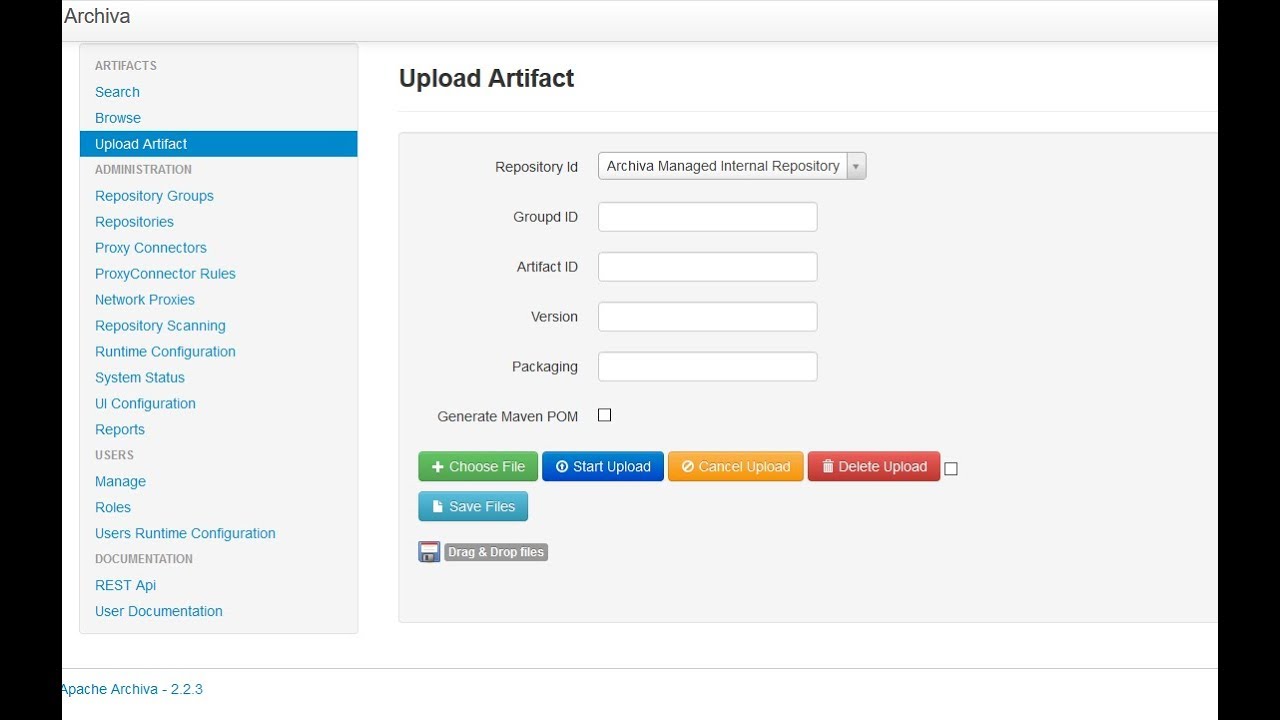
Task: Open Network Proxies
Action: point(145,300)
